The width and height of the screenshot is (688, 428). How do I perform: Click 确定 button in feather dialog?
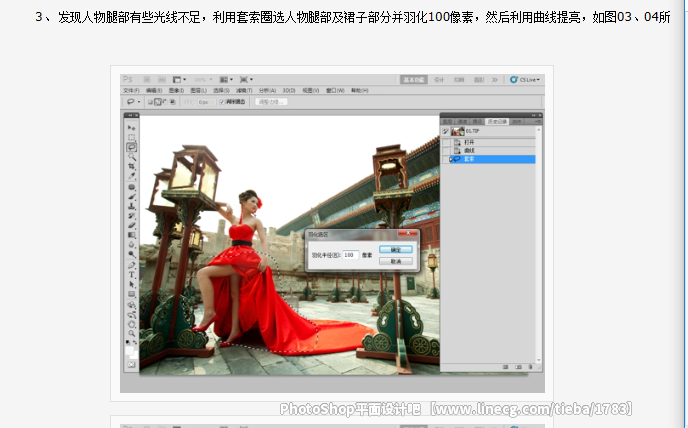pos(396,250)
